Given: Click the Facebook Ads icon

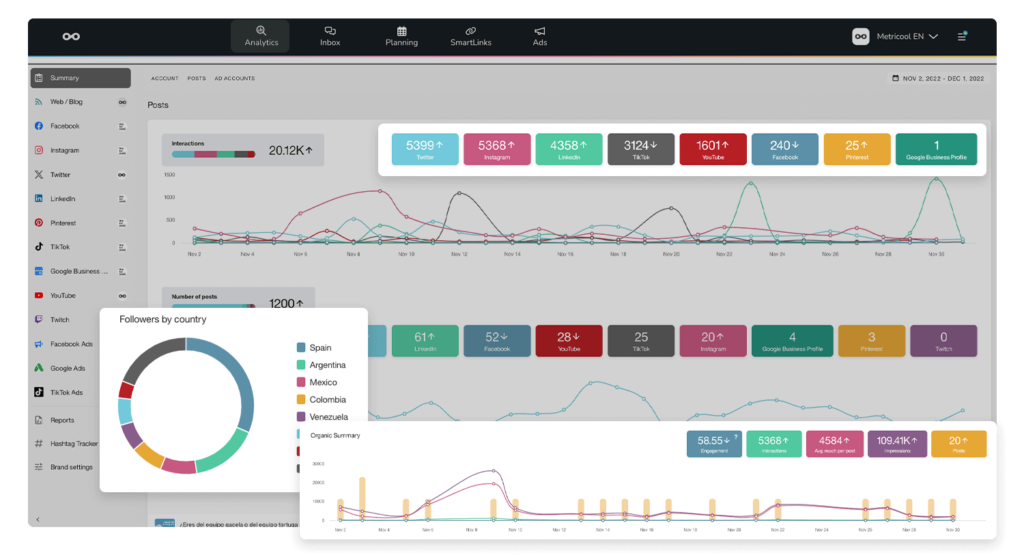Looking at the screenshot, I should (x=39, y=343).
